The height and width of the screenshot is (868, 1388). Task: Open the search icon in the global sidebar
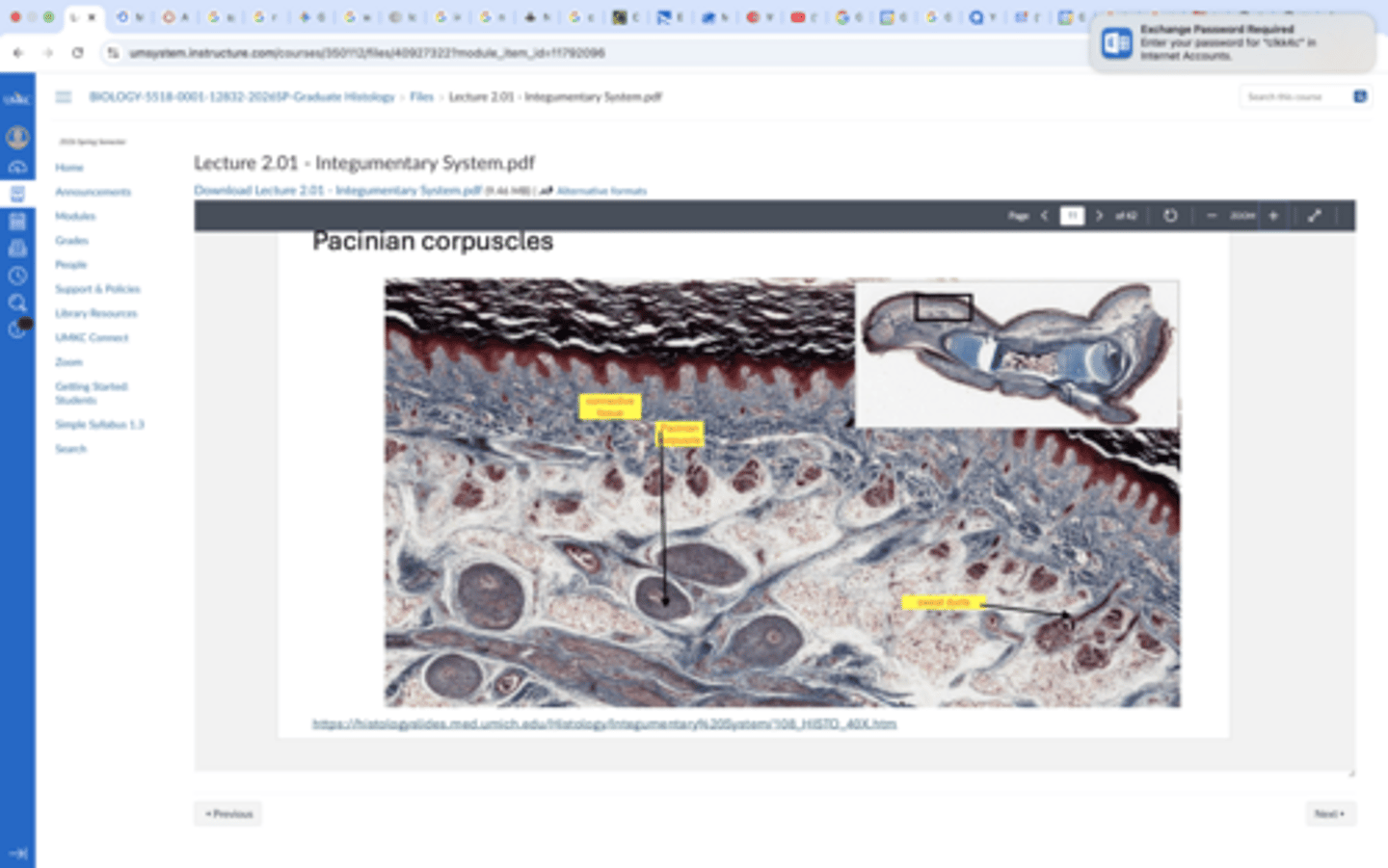17,302
